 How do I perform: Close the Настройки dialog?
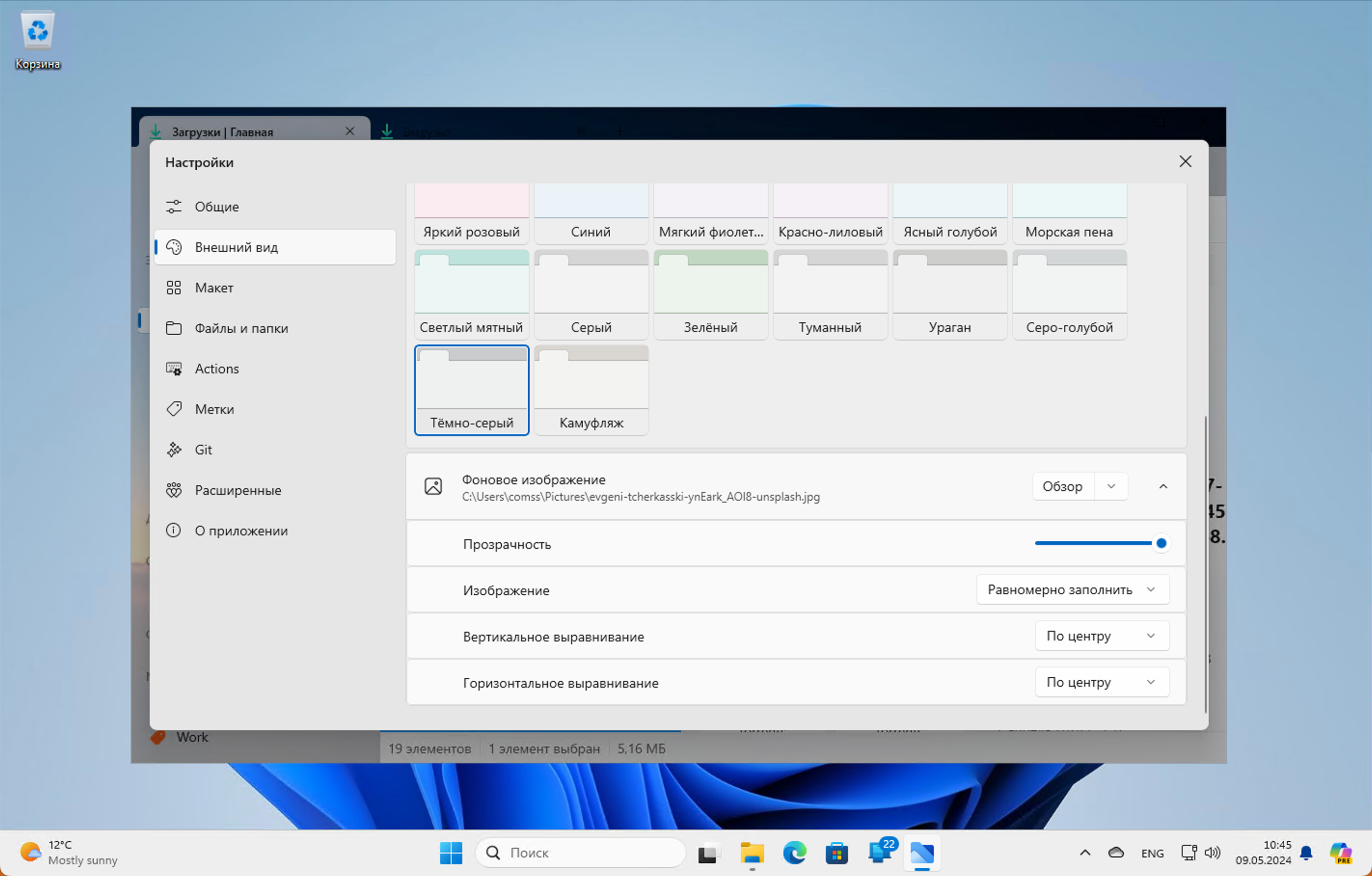pos(1185,161)
